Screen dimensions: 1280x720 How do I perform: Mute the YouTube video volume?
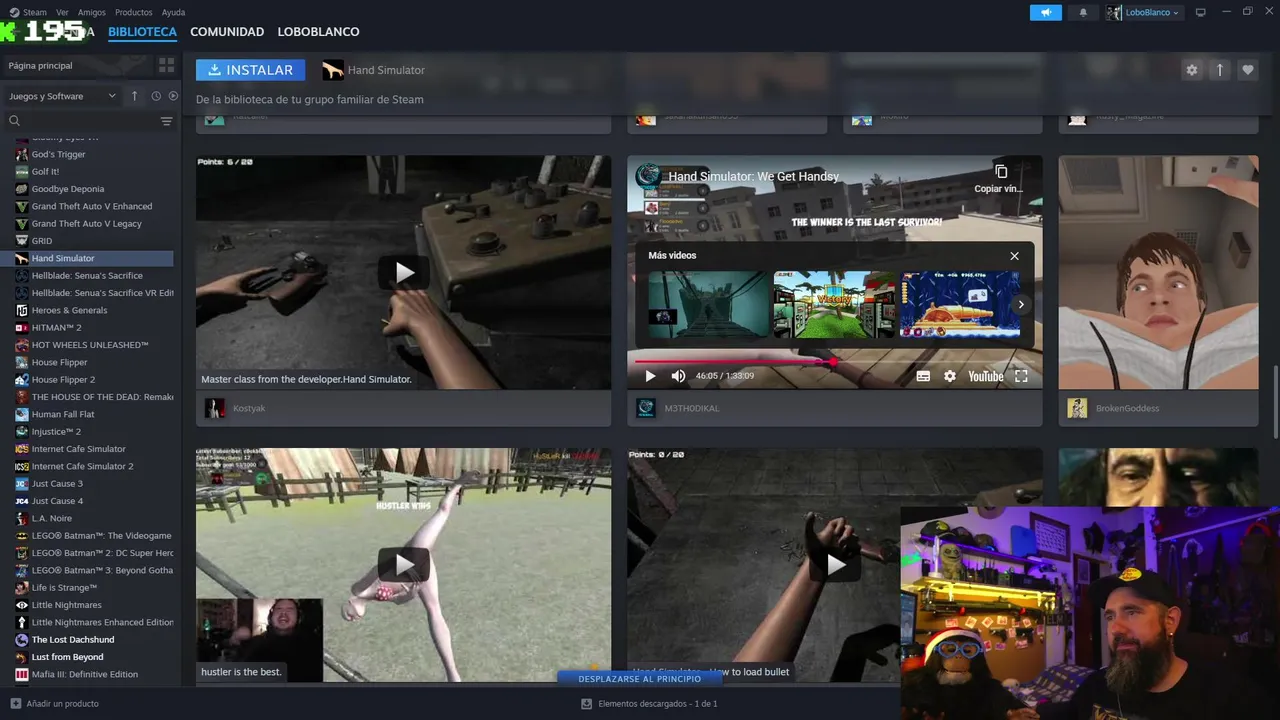(678, 376)
